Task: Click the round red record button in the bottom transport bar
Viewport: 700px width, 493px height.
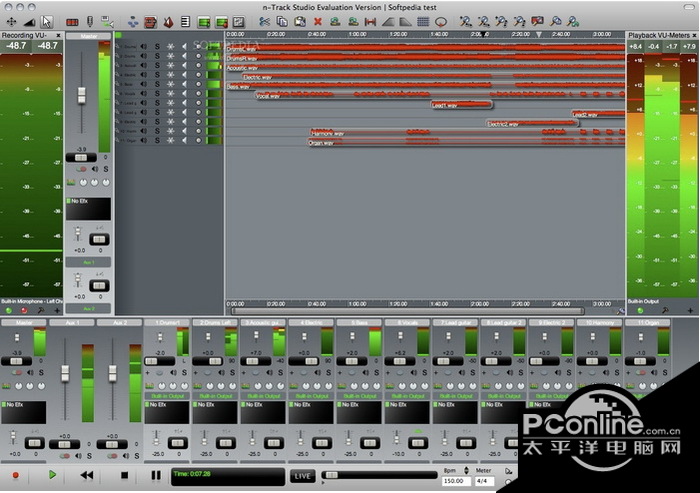Action: point(16,475)
